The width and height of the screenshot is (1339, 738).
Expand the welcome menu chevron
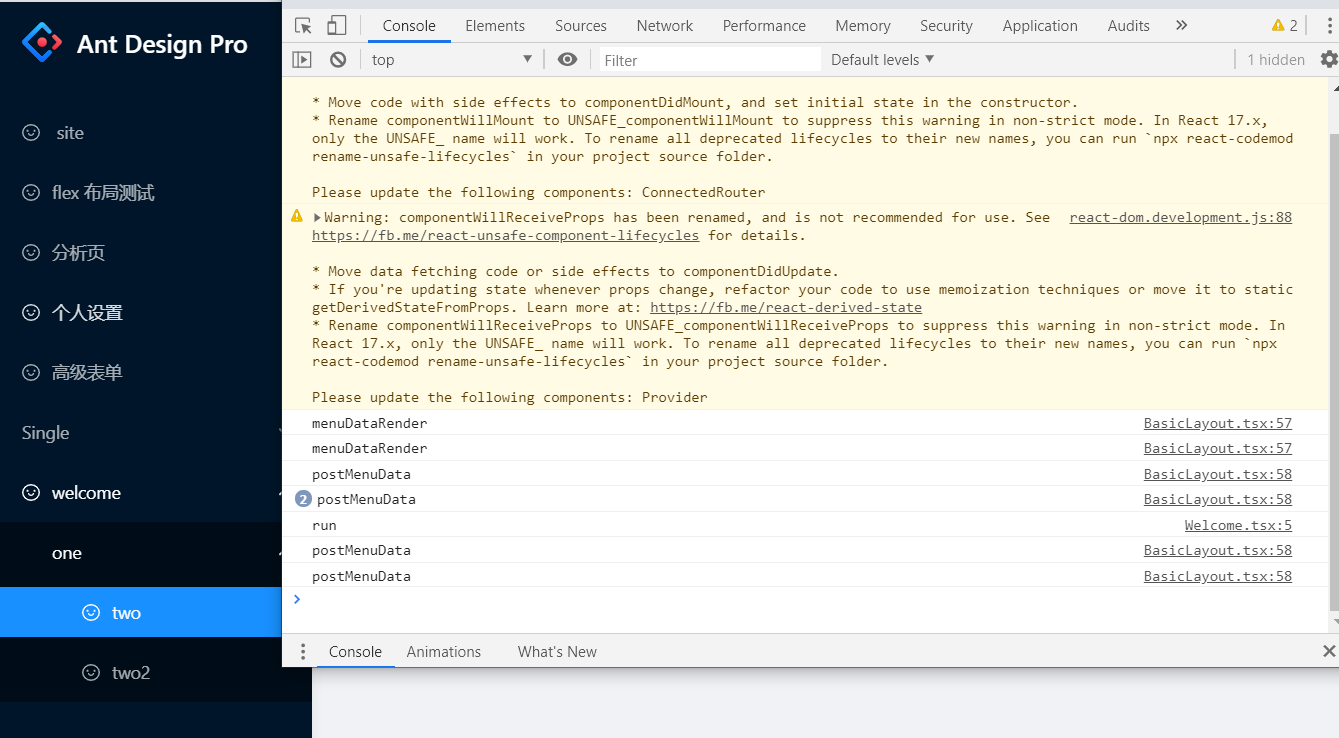pyautogui.click(x=283, y=492)
